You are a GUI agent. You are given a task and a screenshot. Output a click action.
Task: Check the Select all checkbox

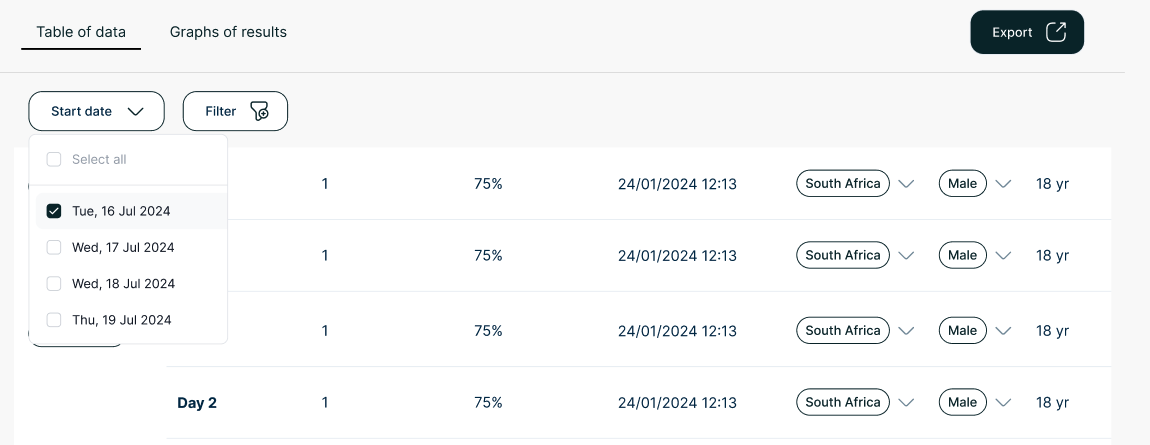pos(54,160)
